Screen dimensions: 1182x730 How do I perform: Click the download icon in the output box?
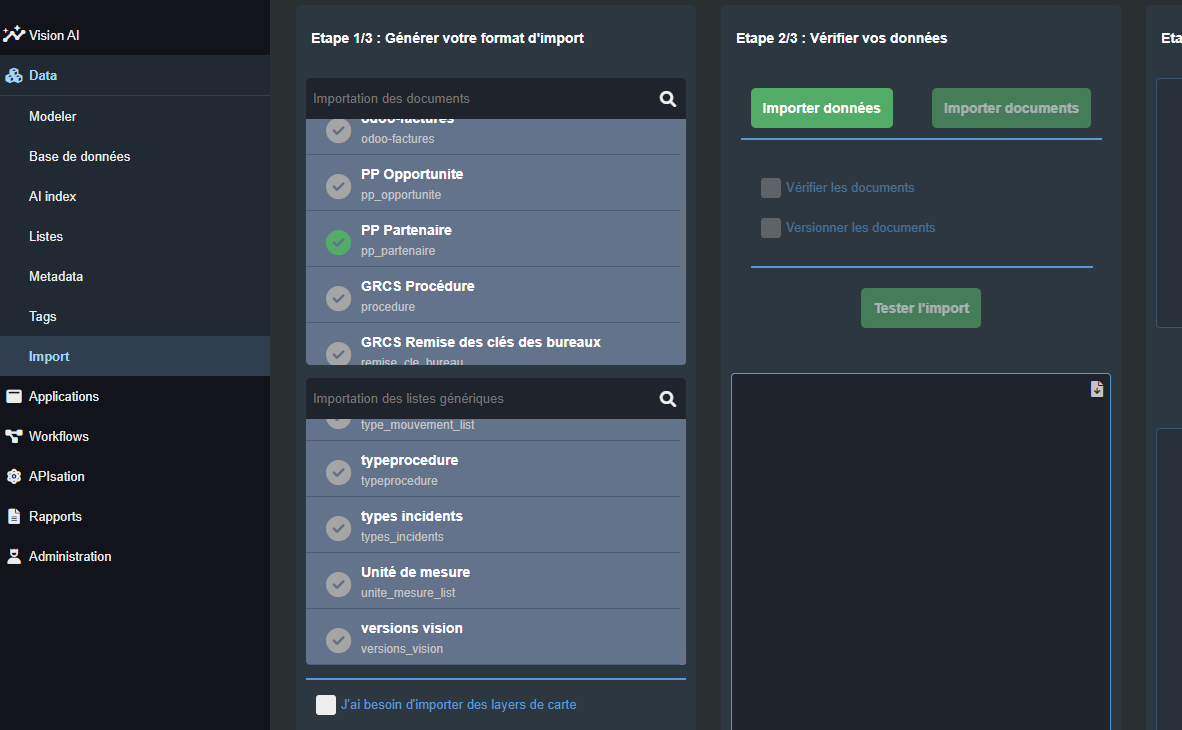point(1097,389)
